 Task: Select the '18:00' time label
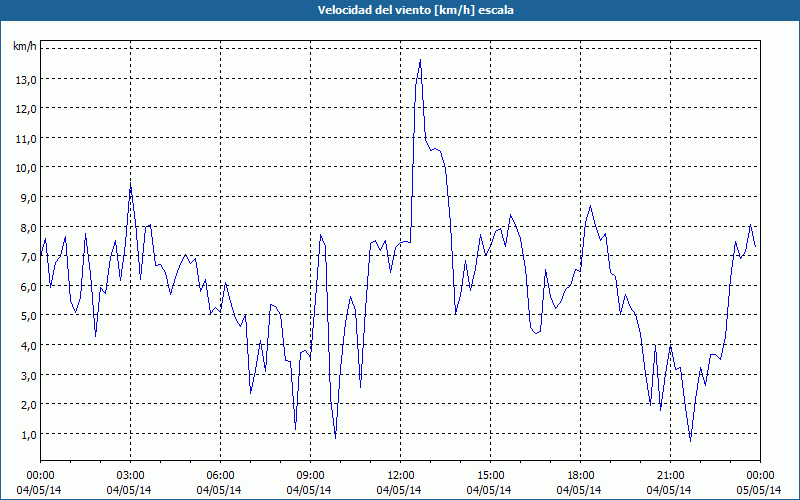point(581,476)
